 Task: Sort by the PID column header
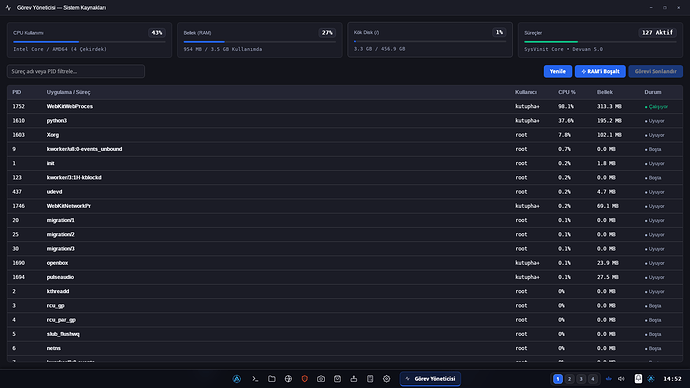[17, 92]
